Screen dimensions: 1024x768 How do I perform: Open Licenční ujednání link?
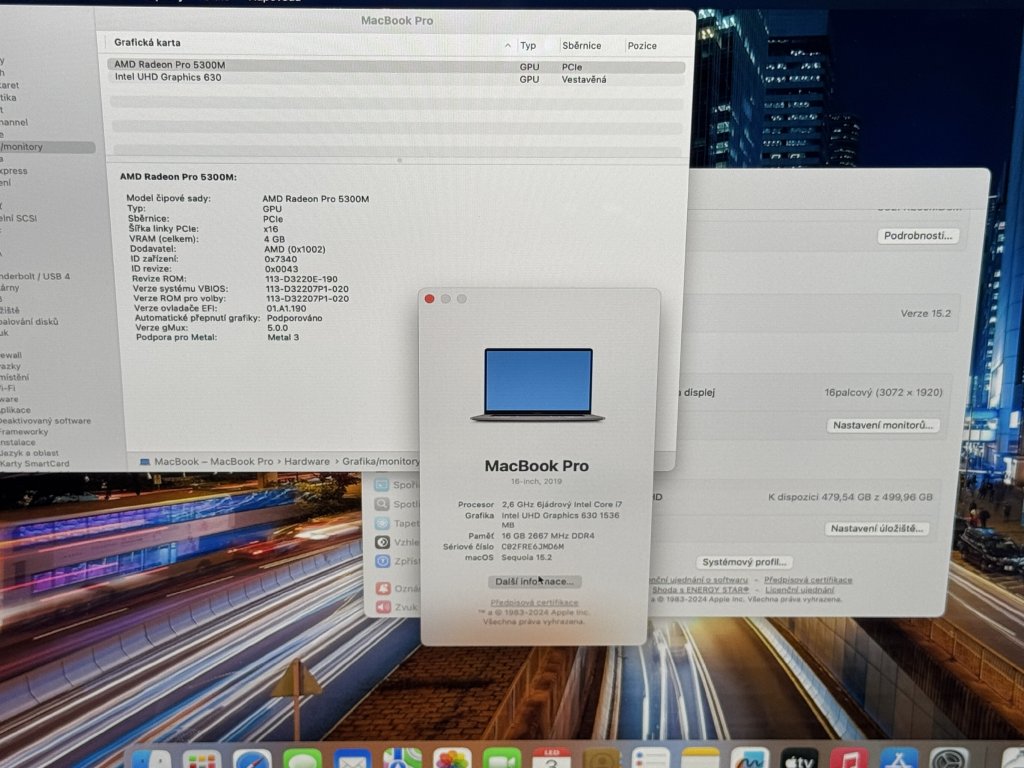click(x=799, y=590)
